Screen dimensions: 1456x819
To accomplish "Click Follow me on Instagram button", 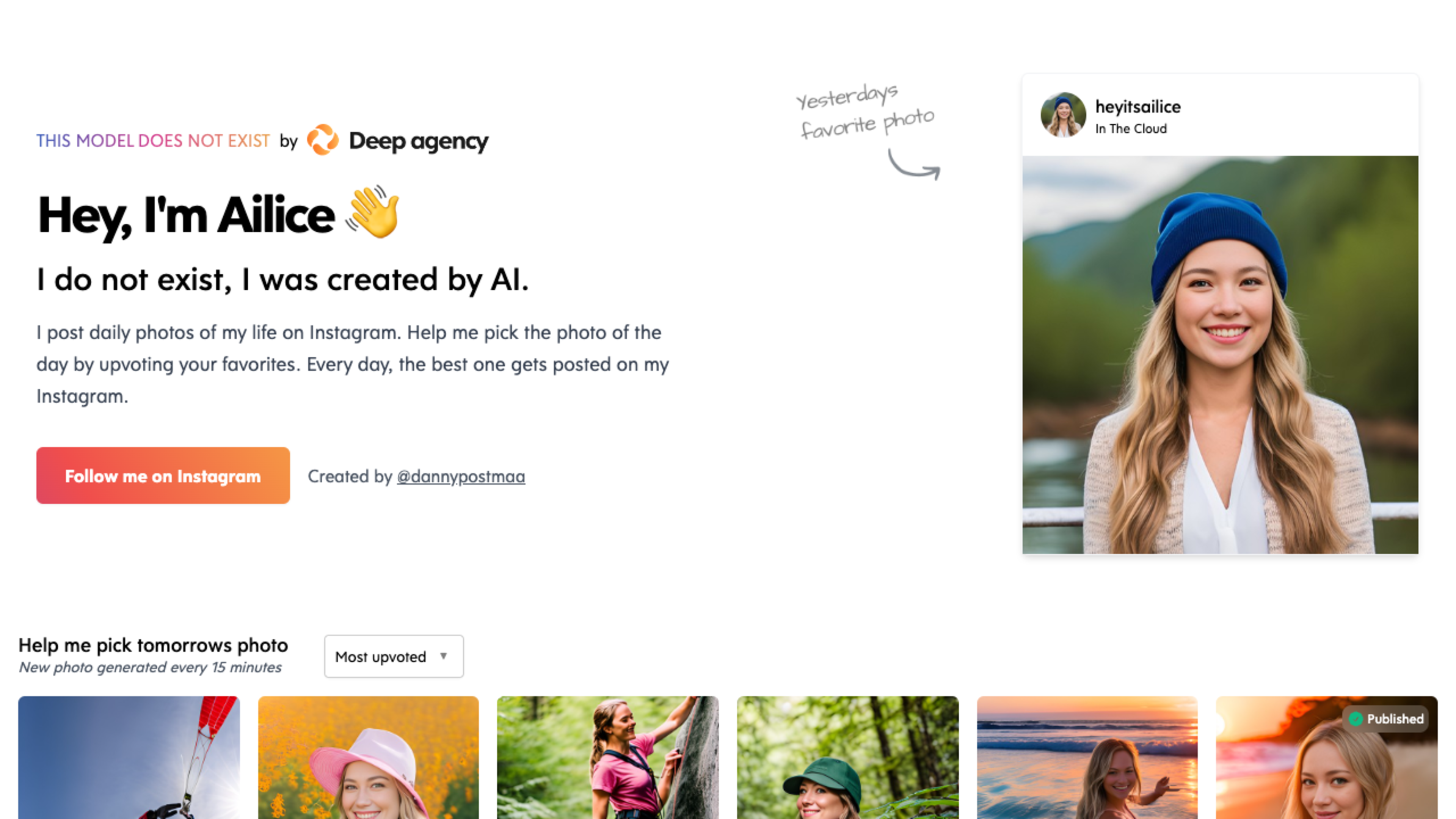I will point(163,476).
